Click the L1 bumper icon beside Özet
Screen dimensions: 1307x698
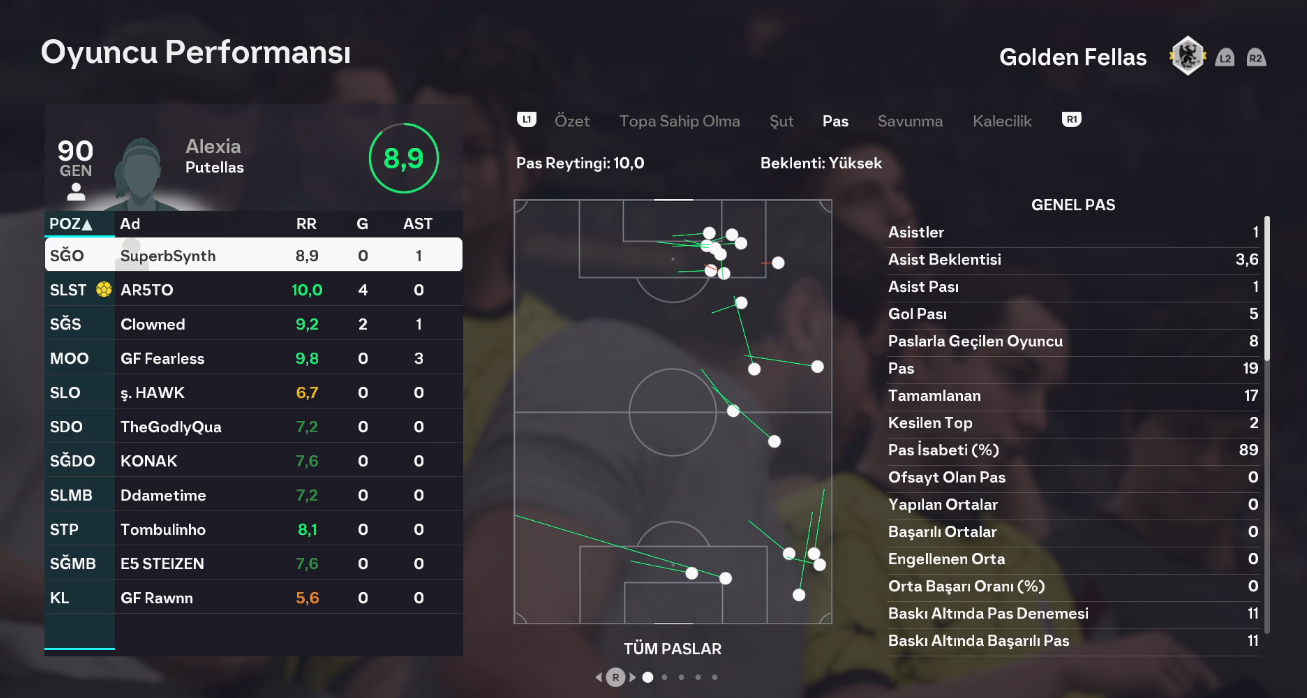(x=527, y=120)
